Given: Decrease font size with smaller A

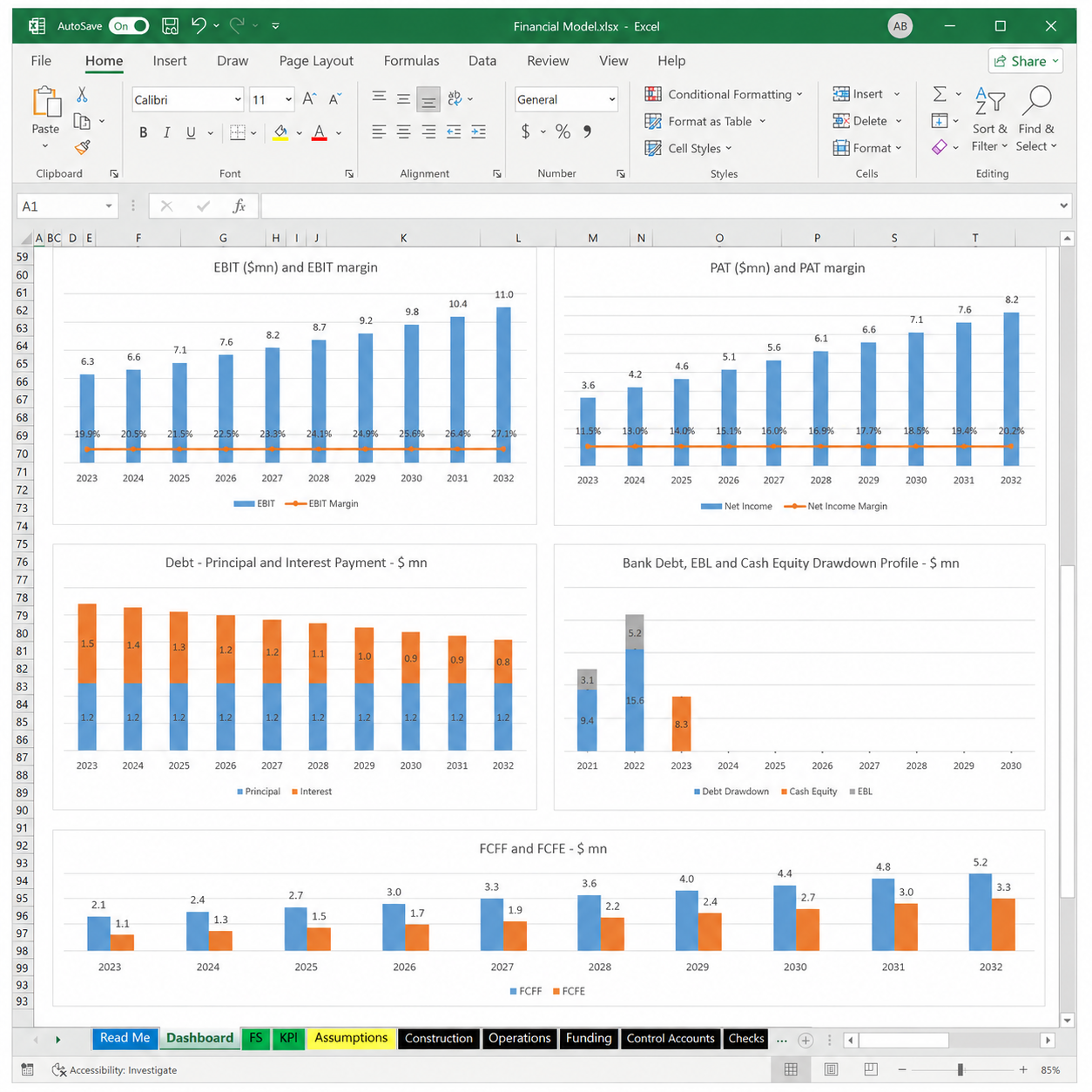Looking at the screenshot, I should tap(335, 99).
